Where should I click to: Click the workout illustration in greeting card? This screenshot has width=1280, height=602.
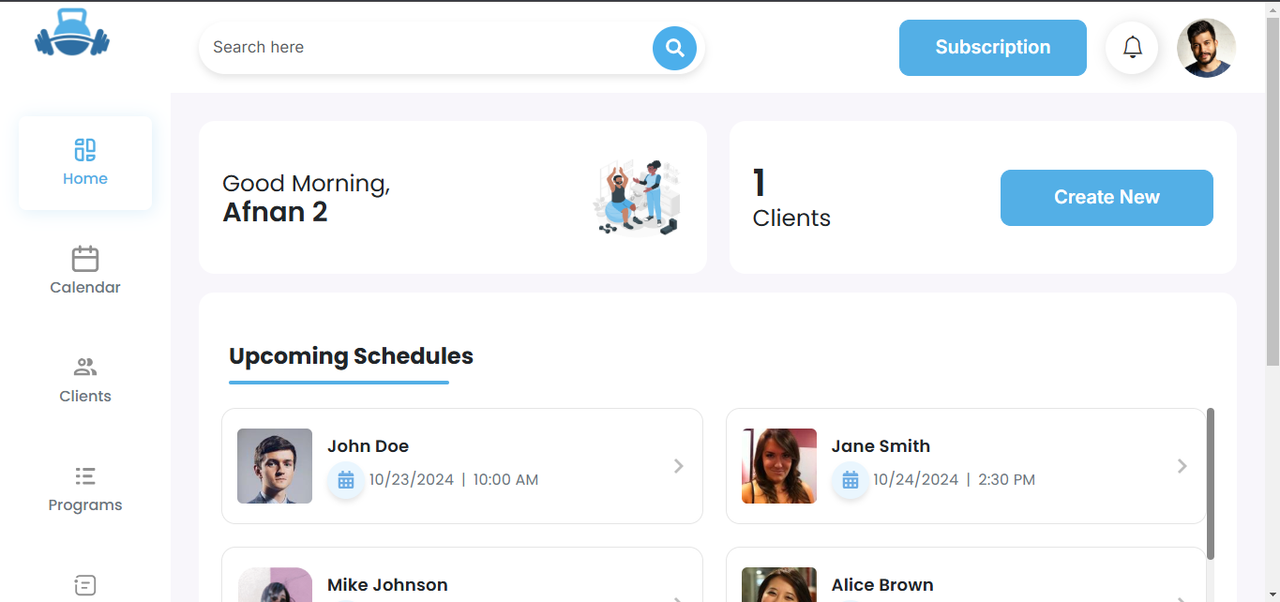[637, 197]
